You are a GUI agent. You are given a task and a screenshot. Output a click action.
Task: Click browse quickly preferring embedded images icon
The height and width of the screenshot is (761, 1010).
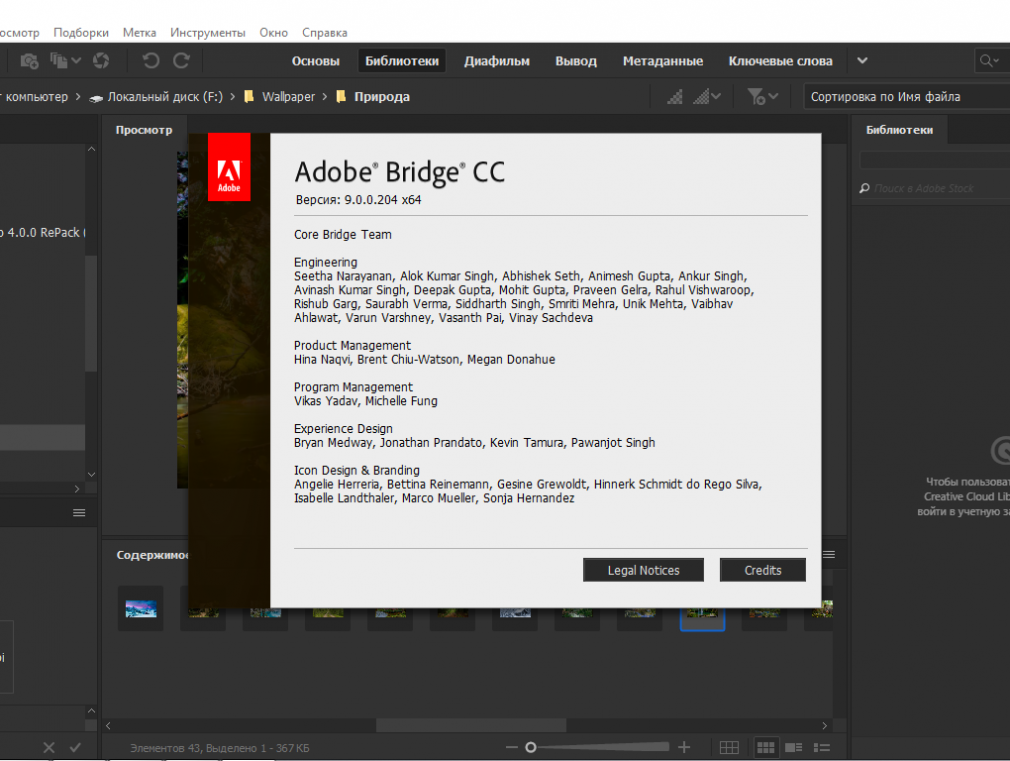675,97
